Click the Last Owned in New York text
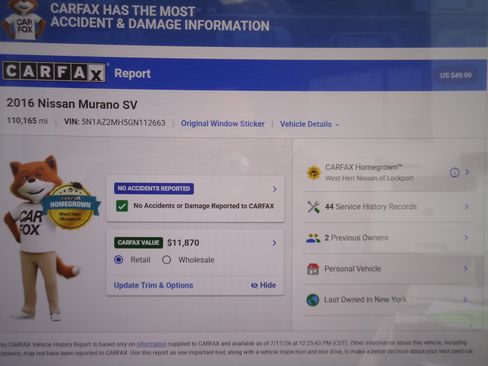This screenshot has width=488, height=366. 365,300
